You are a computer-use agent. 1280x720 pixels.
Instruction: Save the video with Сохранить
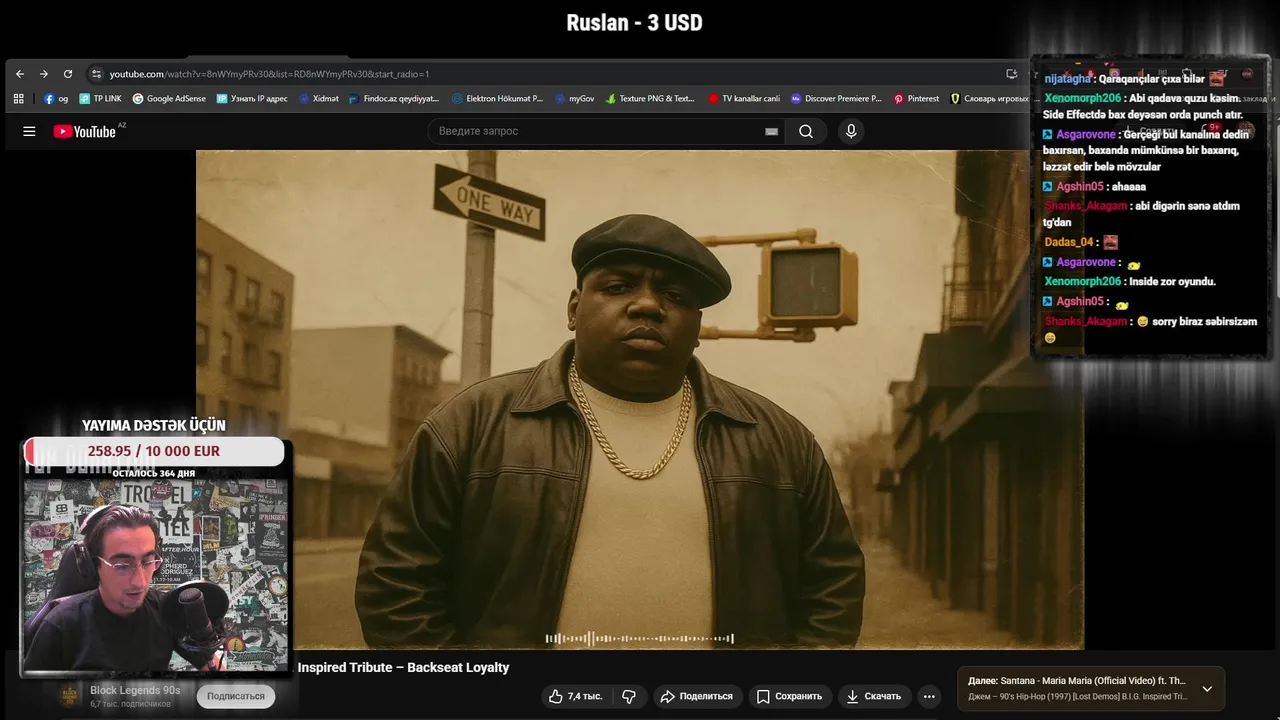coord(790,696)
